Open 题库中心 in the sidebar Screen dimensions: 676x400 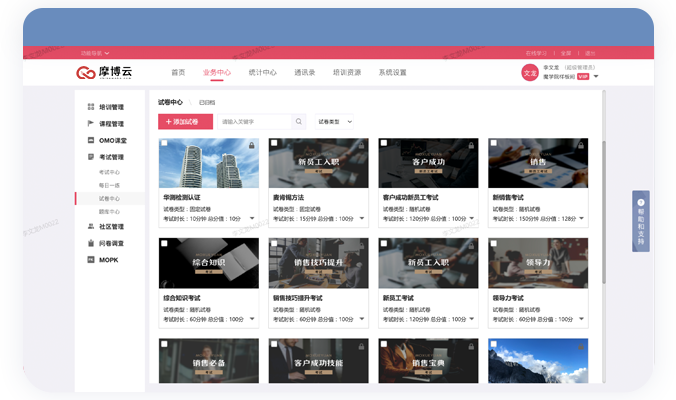pos(110,212)
